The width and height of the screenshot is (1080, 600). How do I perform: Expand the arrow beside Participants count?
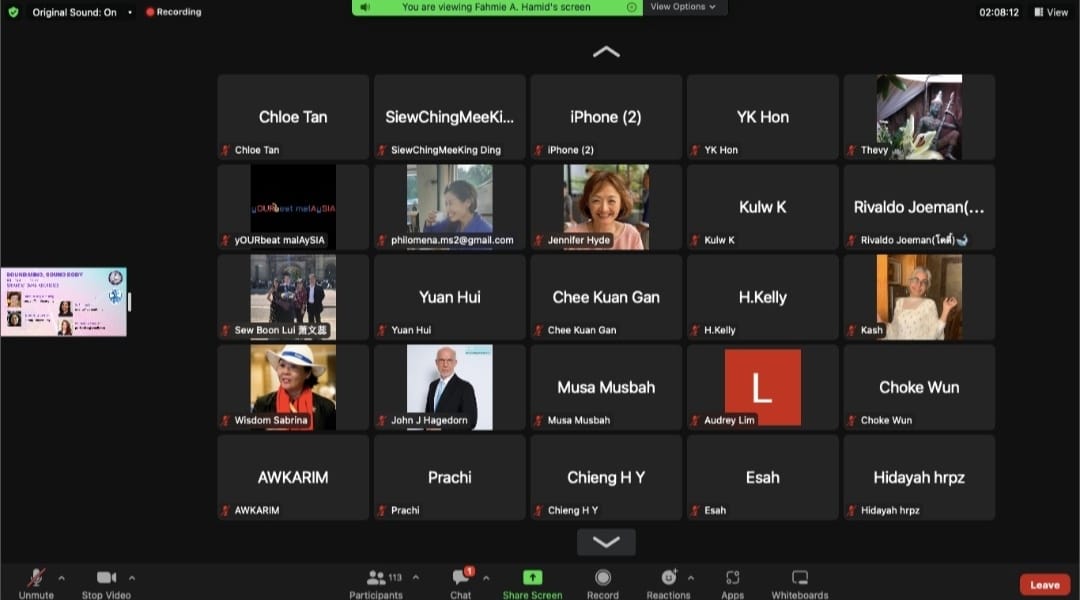point(416,577)
